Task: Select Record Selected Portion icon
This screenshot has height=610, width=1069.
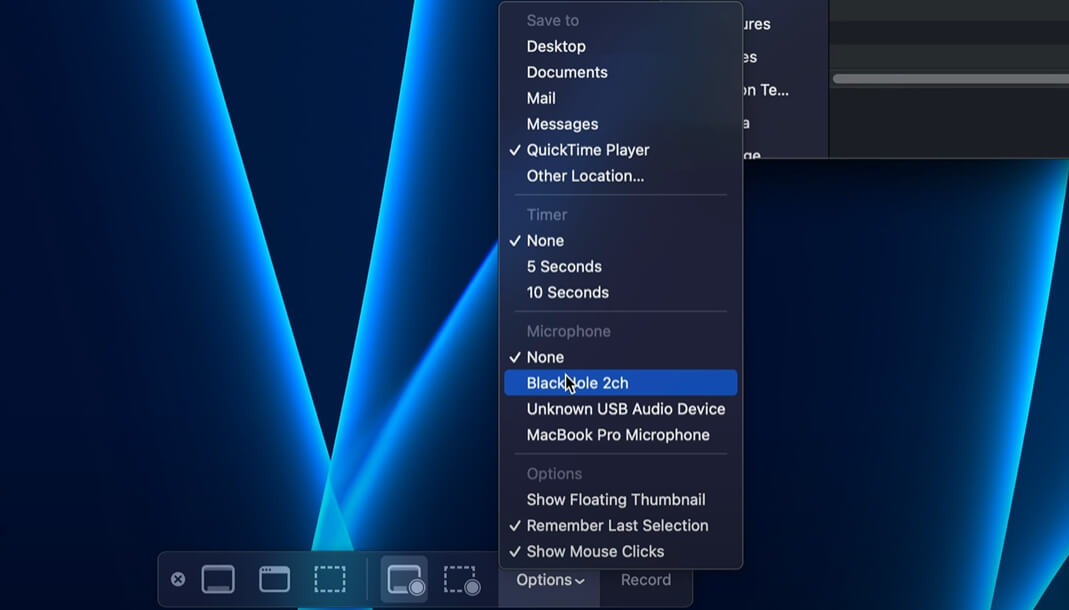Action: click(x=461, y=580)
